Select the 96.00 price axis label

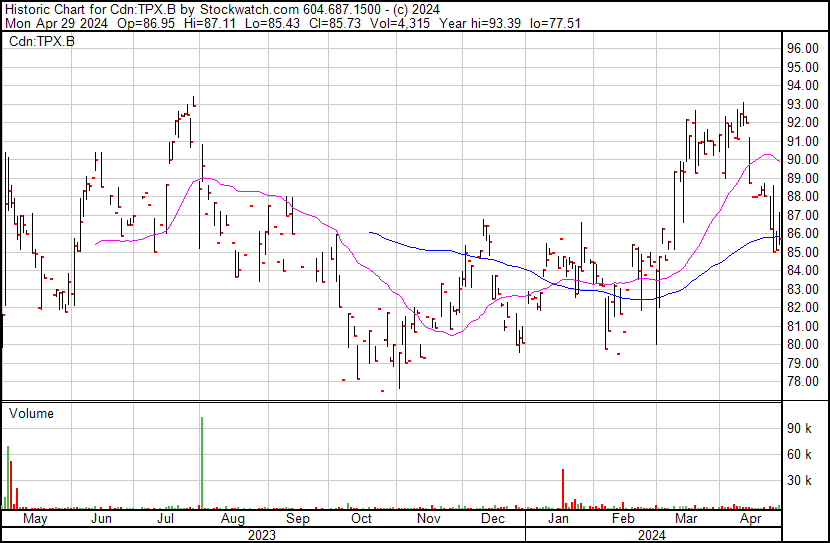point(803,48)
